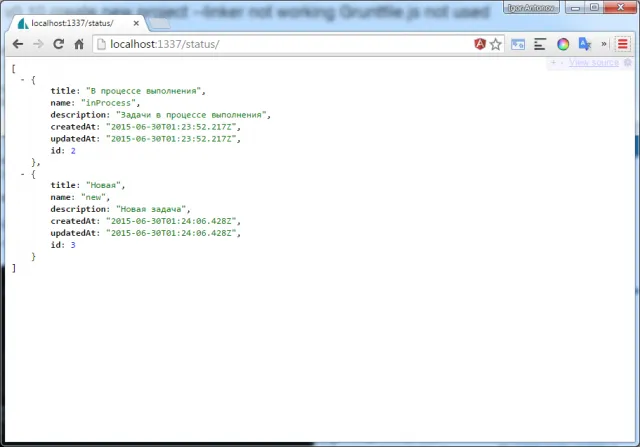Click the forward navigation arrow
The image size is (640, 447).
(38, 44)
